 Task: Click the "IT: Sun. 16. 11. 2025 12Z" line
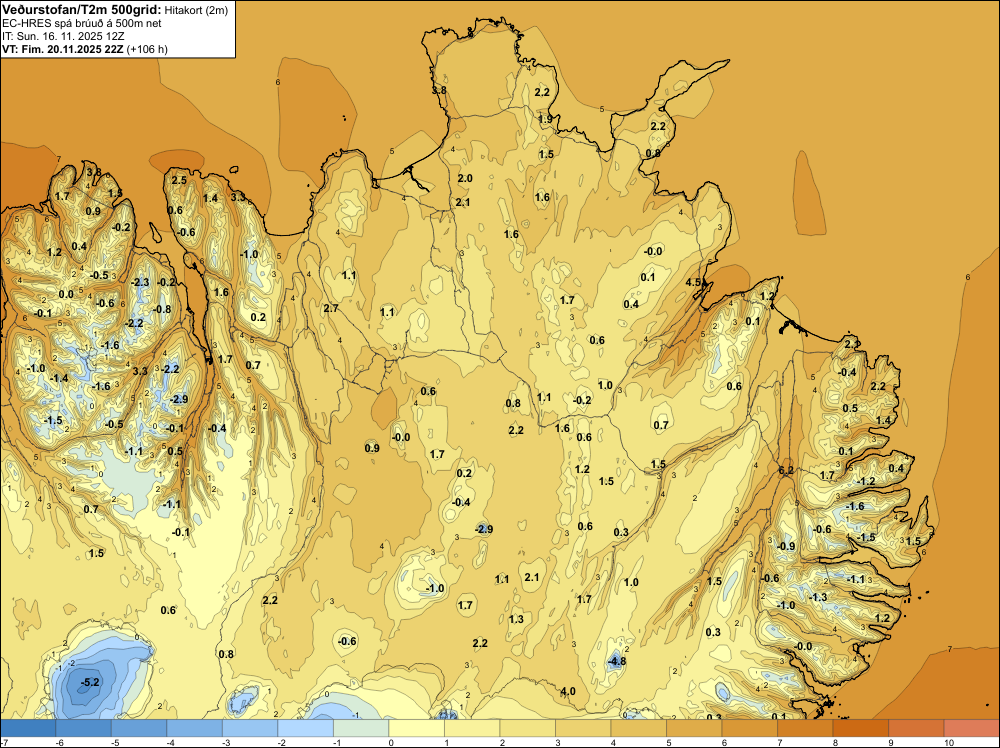[x=63, y=36]
